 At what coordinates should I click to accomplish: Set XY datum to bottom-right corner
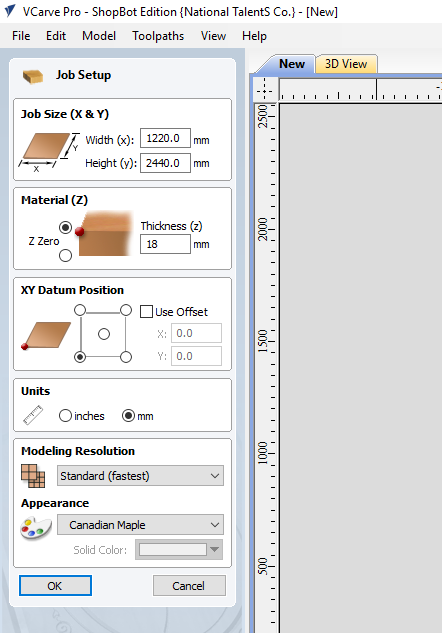pyautogui.click(x=126, y=357)
